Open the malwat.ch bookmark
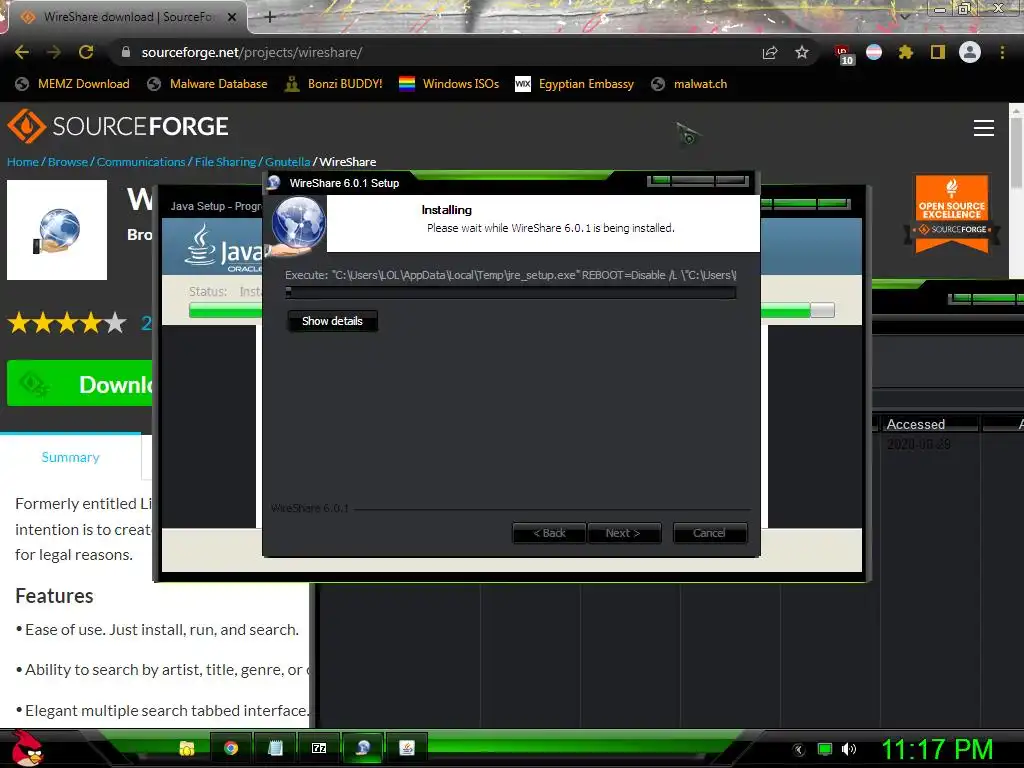The width and height of the screenshot is (1024, 768). tap(689, 84)
